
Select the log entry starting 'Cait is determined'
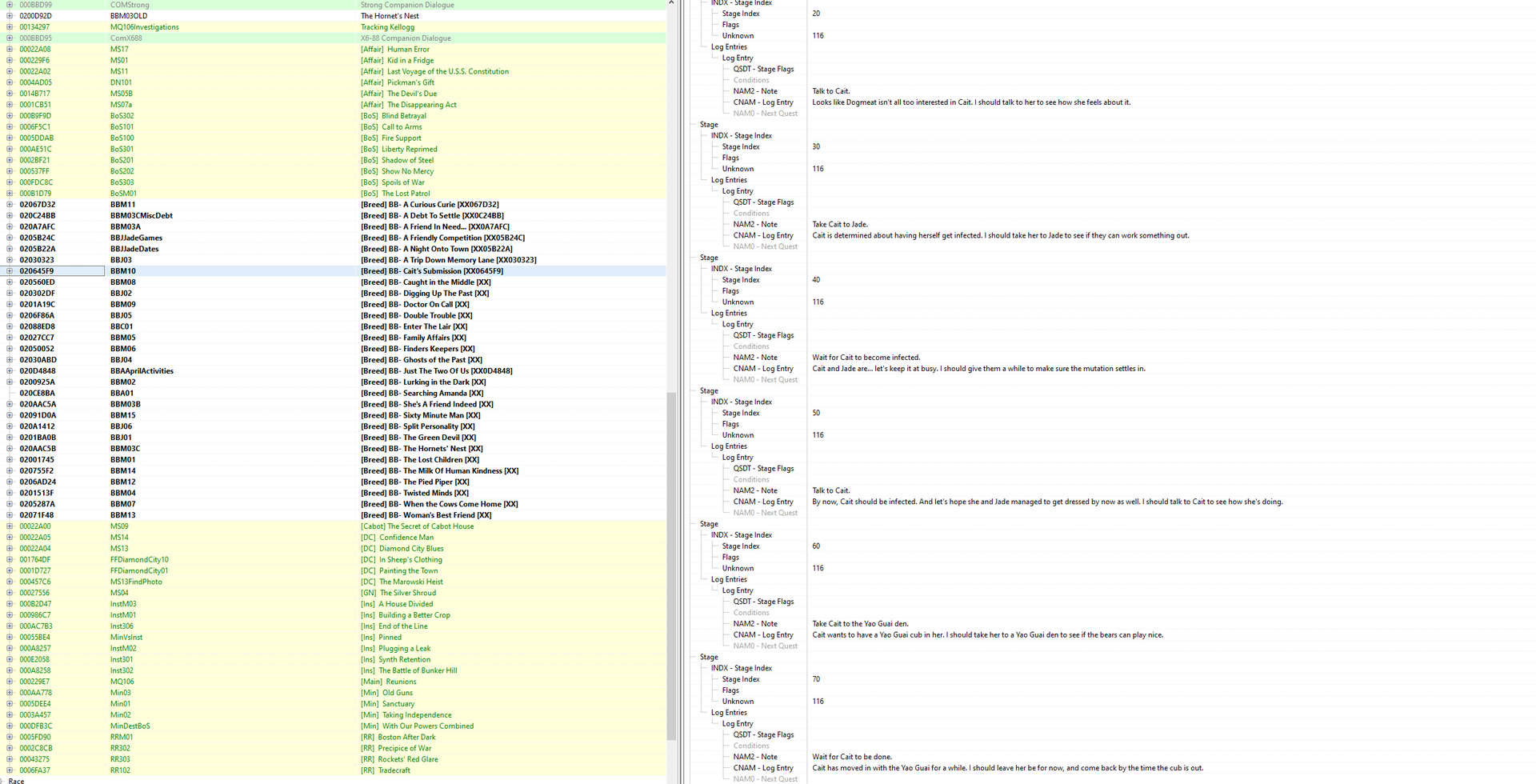tap(1001, 236)
